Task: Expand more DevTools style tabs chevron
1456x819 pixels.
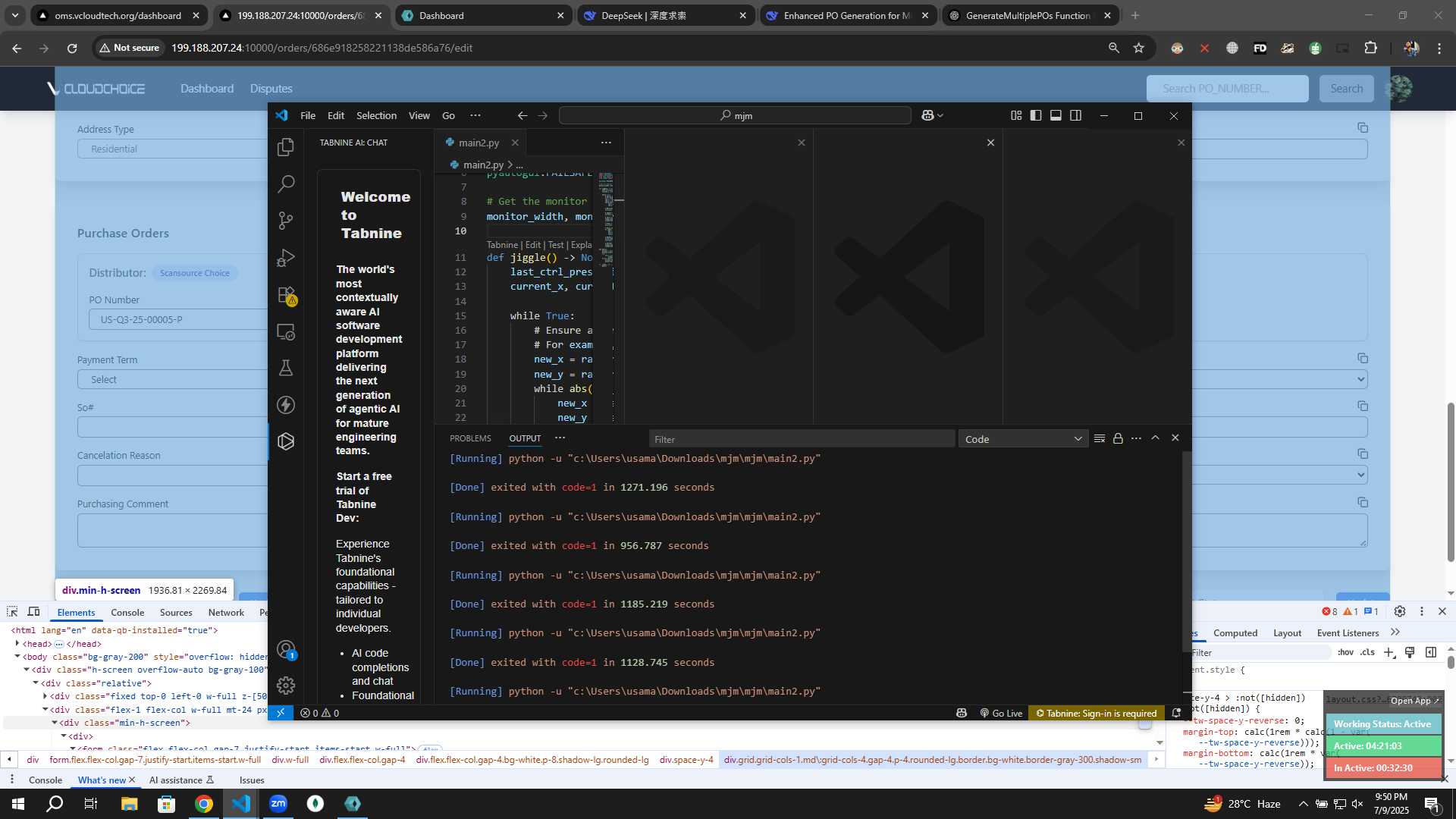Action: click(1395, 632)
